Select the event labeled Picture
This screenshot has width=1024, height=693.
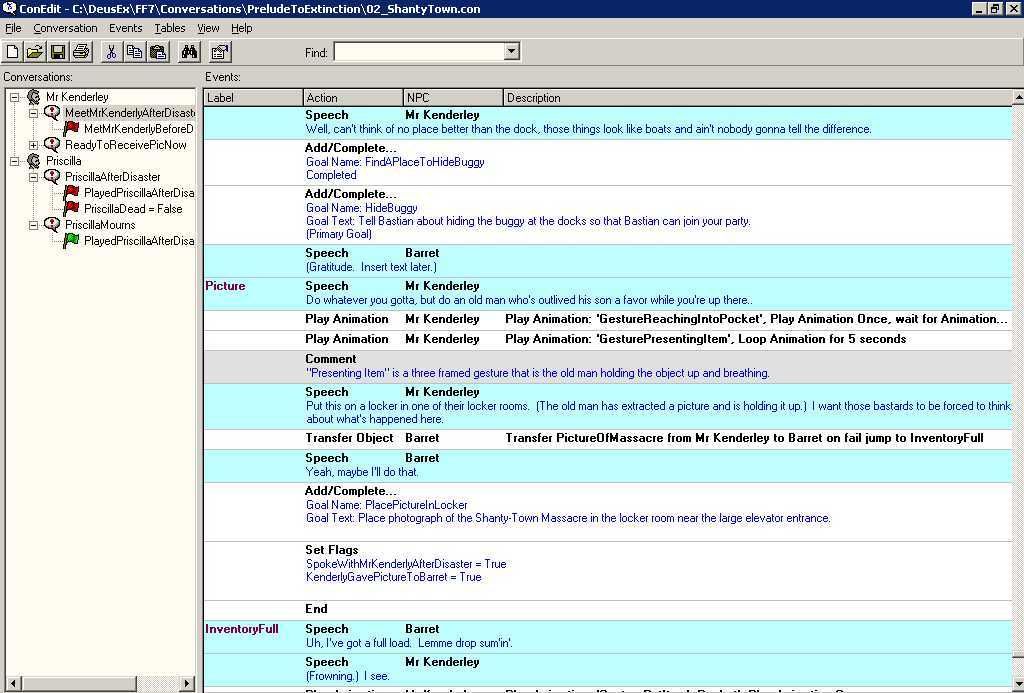click(x=608, y=294)
